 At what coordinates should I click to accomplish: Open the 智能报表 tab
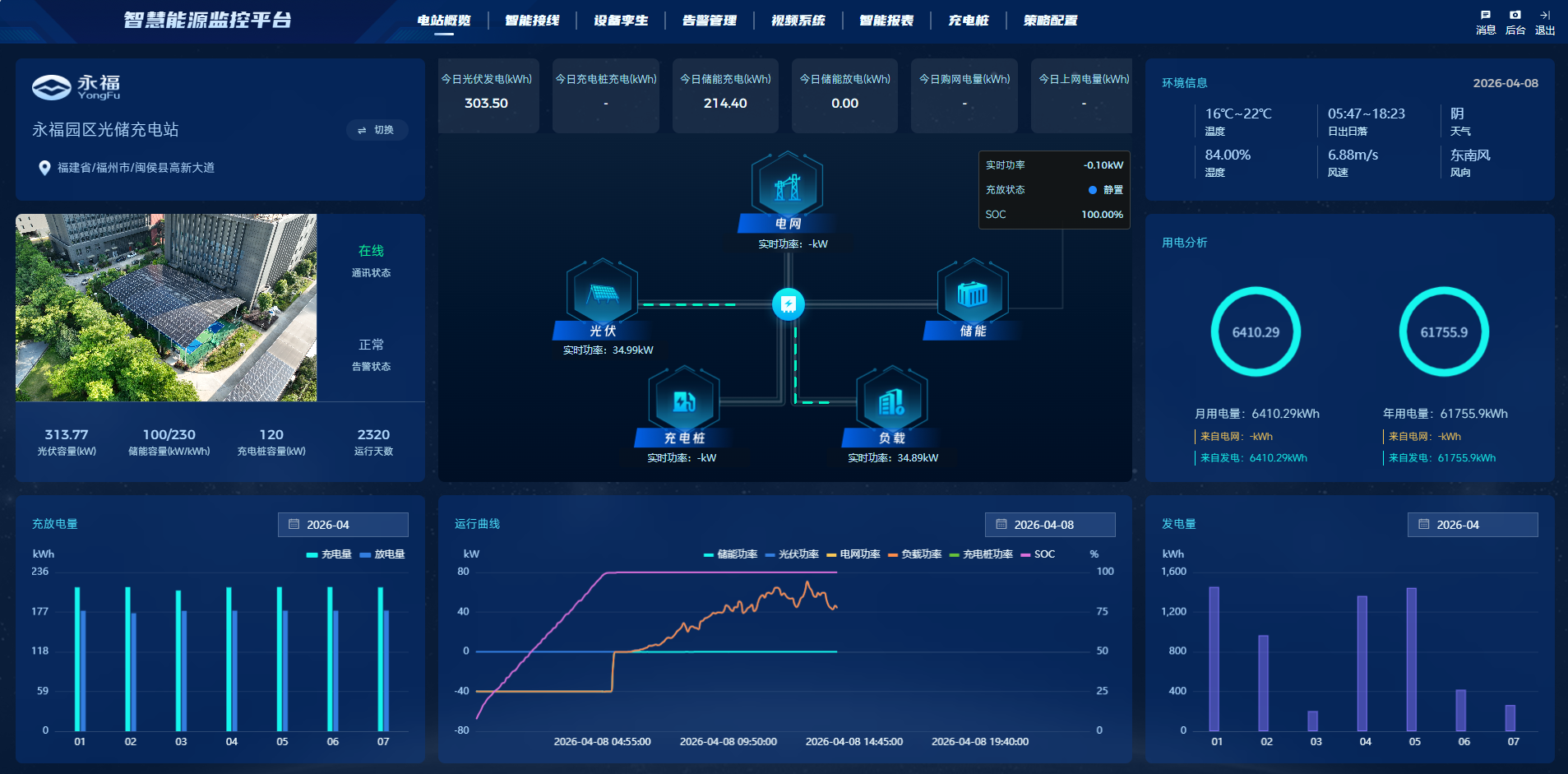tap(886, 21)
